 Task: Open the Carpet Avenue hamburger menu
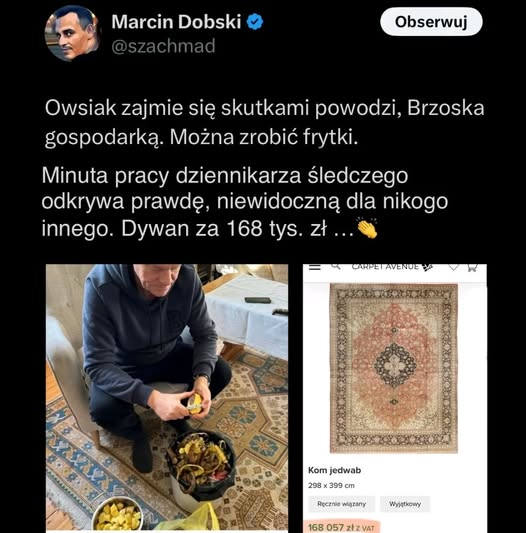point(315,267)
